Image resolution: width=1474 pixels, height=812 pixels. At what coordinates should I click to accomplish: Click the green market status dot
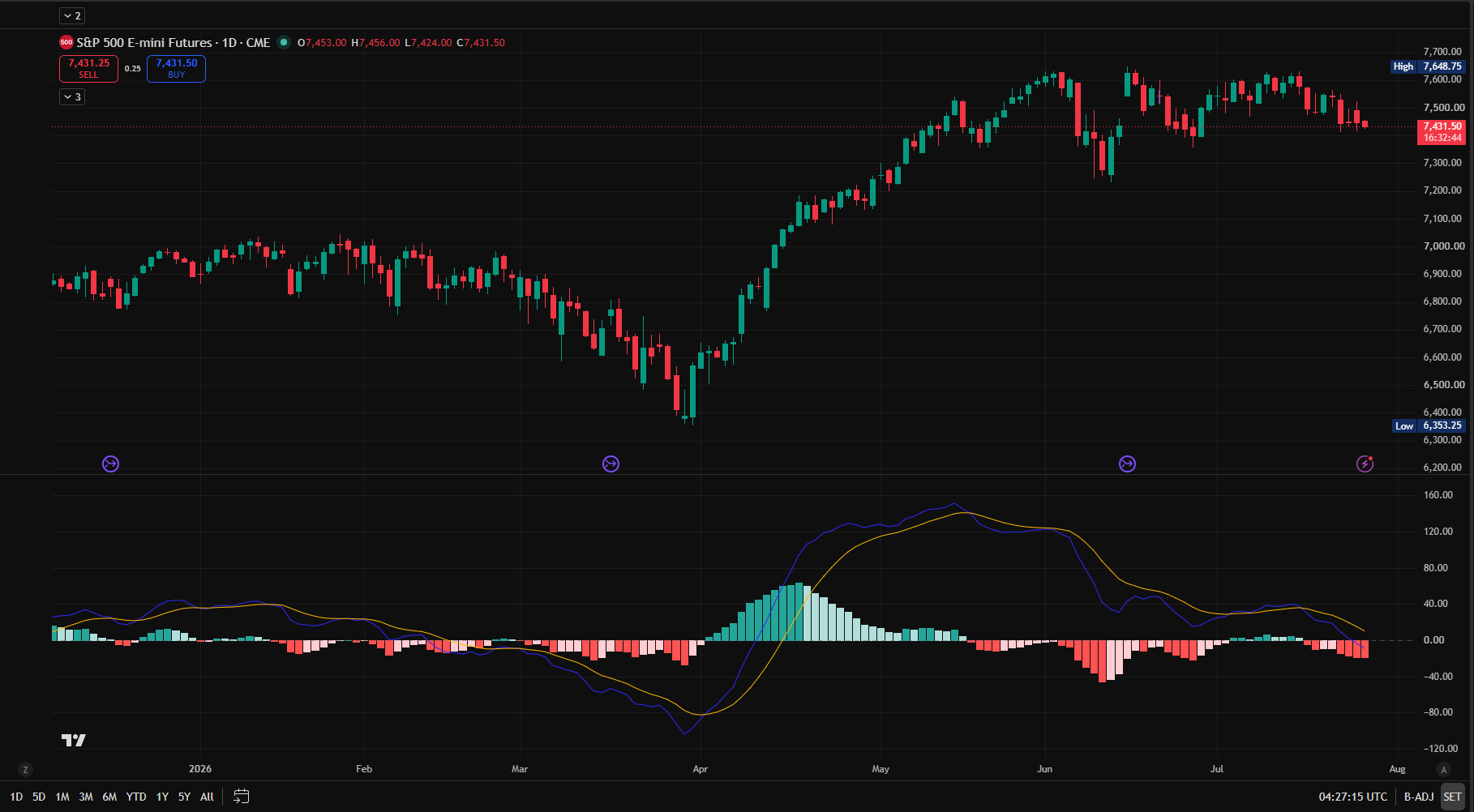[x=283, y=42]
